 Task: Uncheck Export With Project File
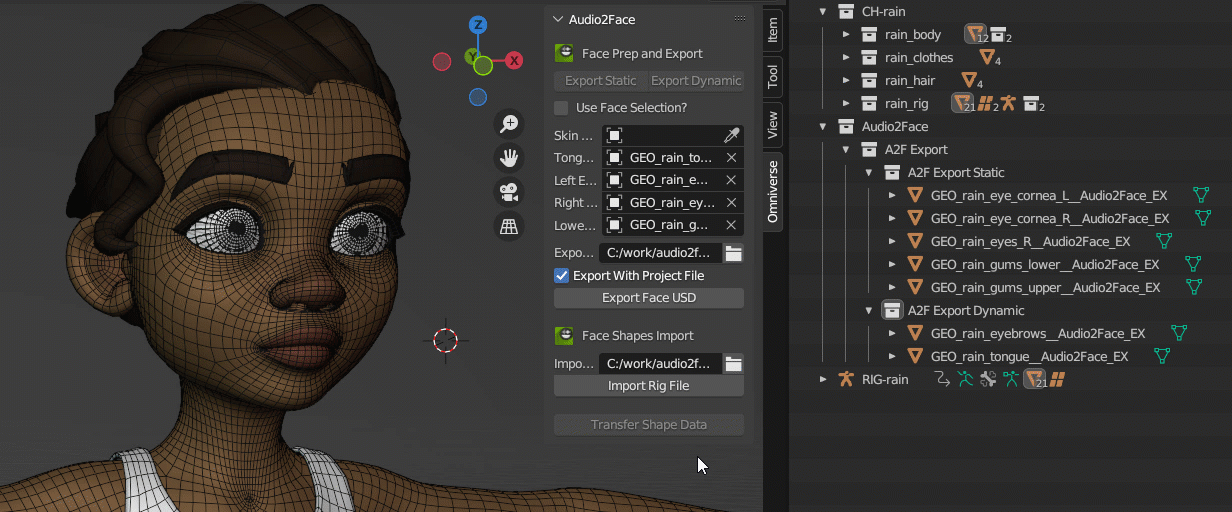coord(561,275)
